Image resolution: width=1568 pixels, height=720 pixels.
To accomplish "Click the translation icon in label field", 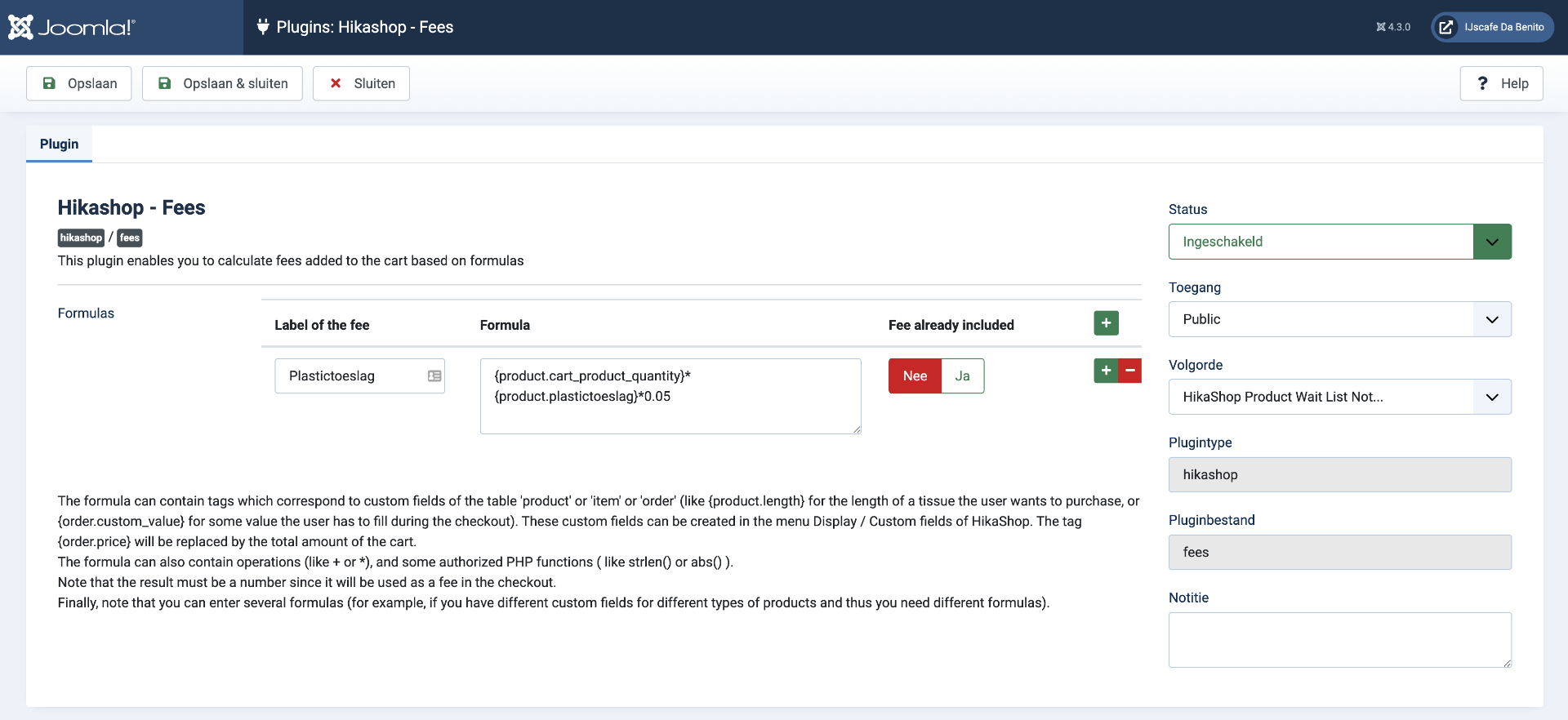I will coord(434,376).
